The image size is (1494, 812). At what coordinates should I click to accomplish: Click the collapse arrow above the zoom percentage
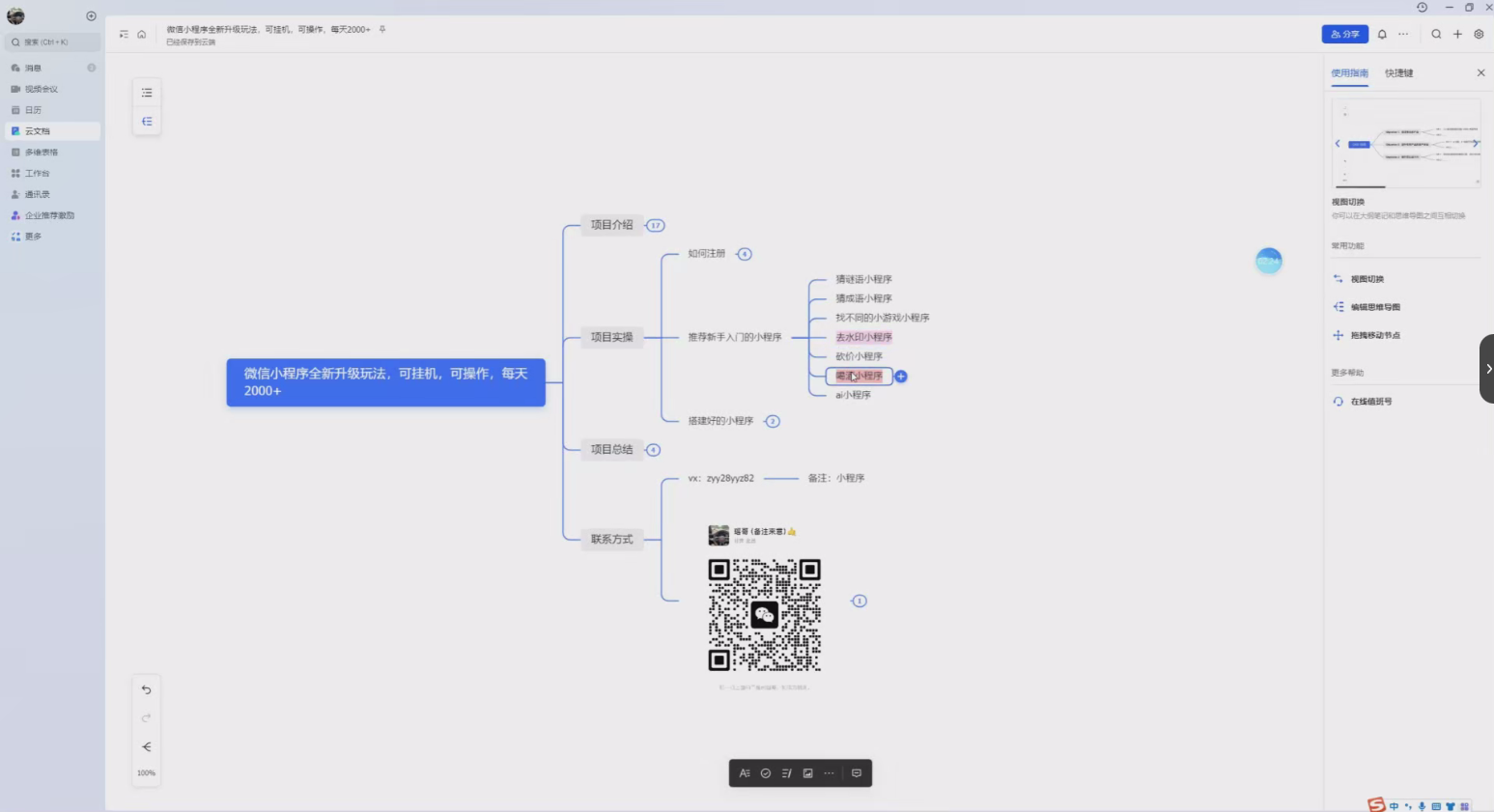pyautogui.click(x=147, y=747)
